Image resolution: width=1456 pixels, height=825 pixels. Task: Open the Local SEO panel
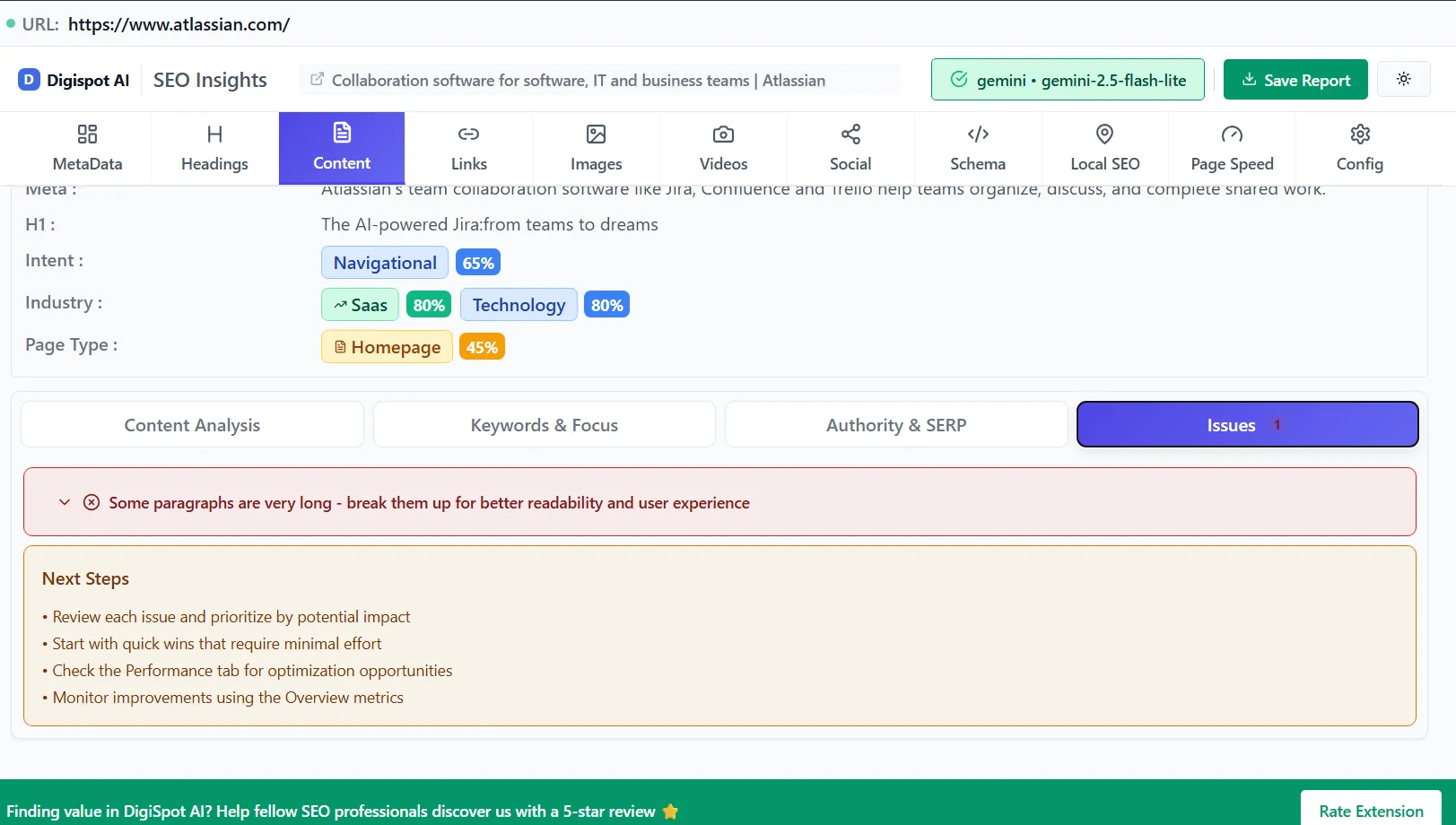coord(1104,148)
